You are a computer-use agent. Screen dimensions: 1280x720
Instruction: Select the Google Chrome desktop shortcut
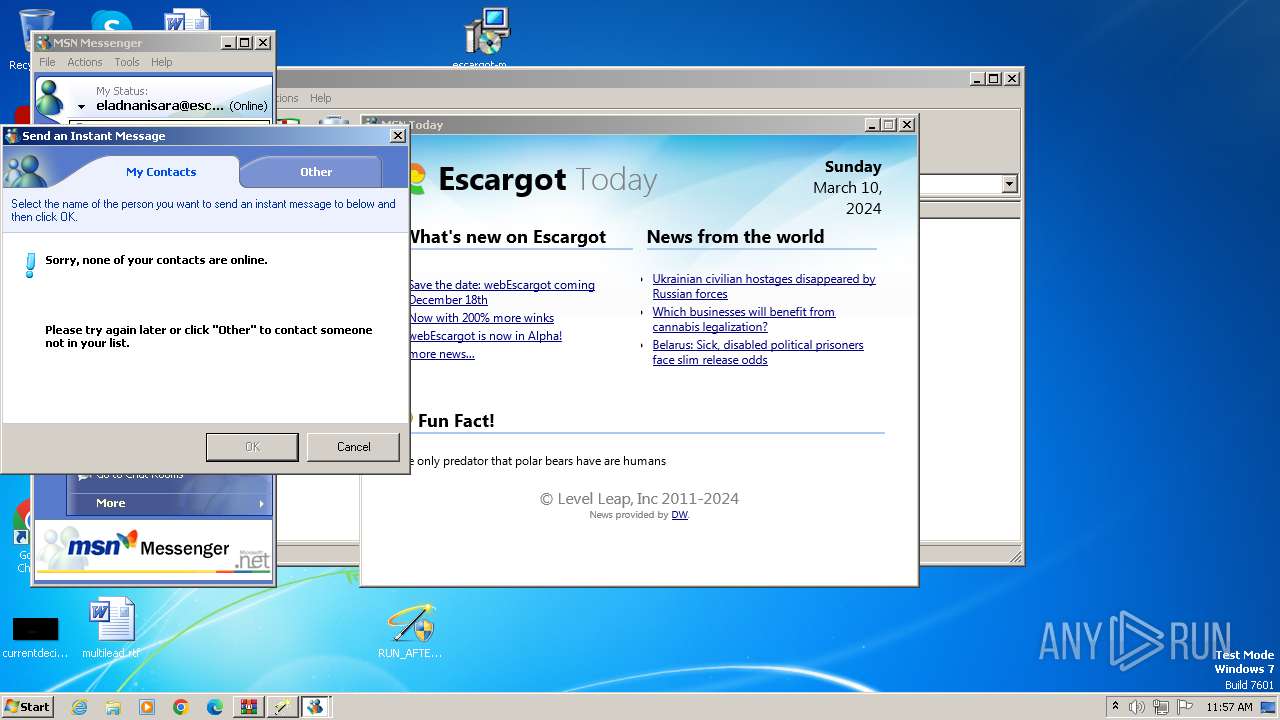coord(22,535)
